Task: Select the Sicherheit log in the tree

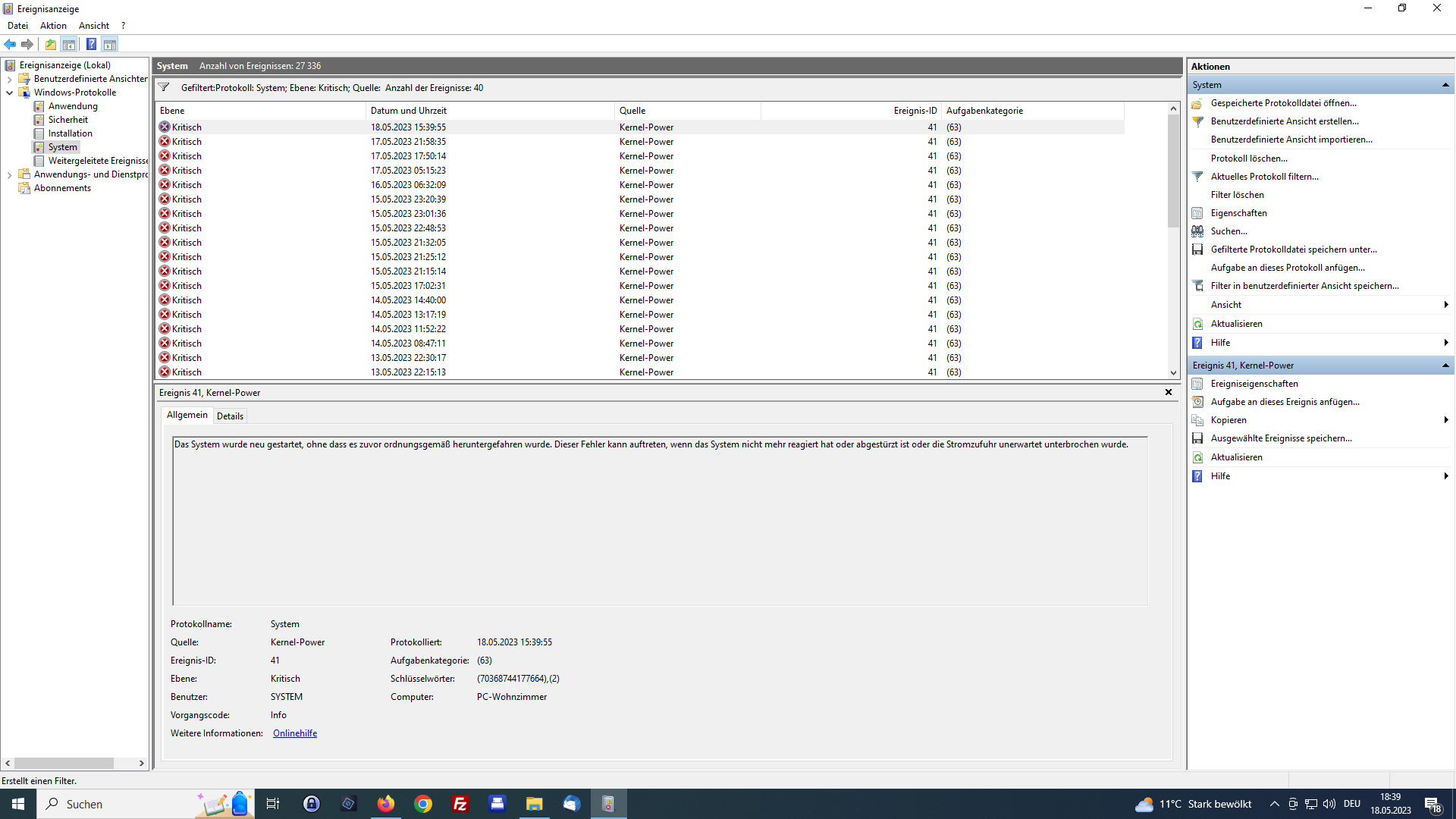Action: pyautogui.click(x=67, y=120)
